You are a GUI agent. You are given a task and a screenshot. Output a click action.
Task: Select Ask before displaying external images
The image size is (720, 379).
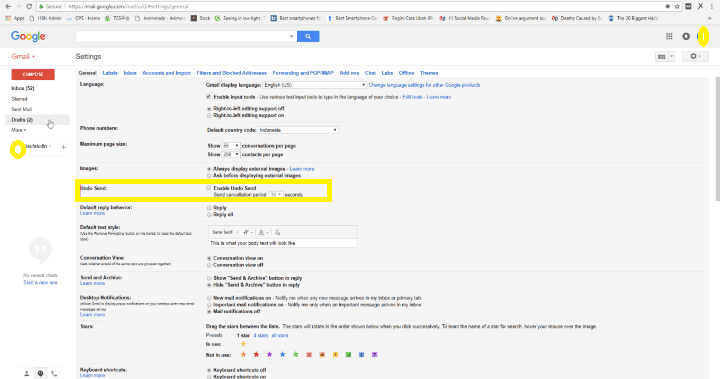tap(209, 175)
